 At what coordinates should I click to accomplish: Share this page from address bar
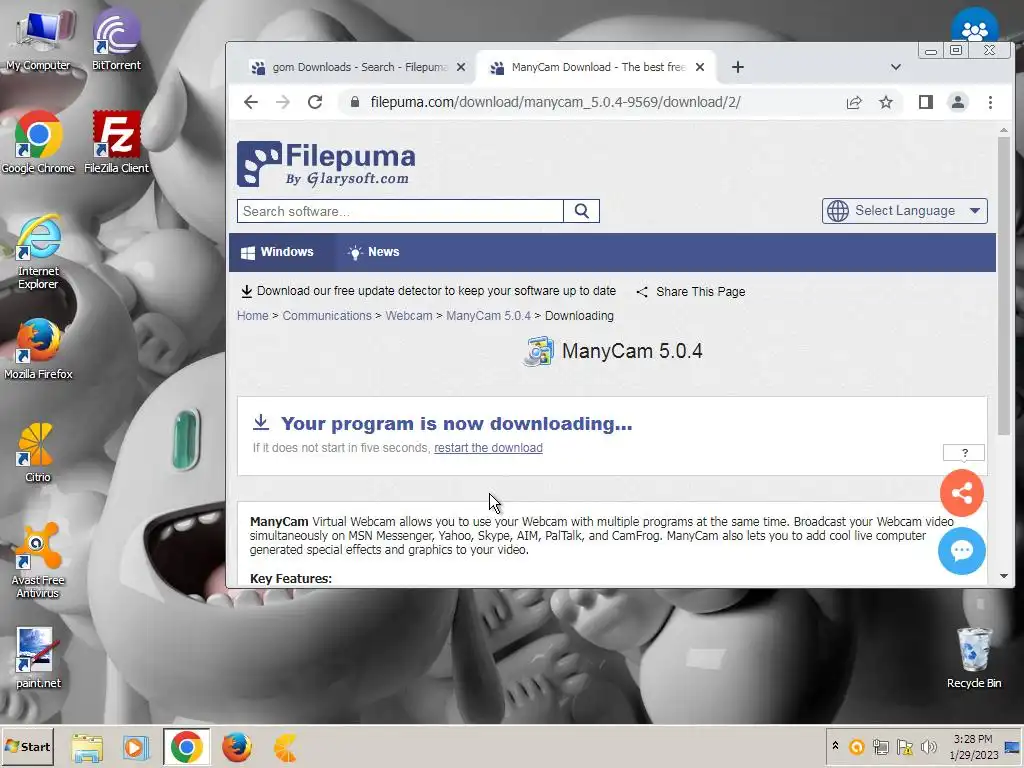coord(854,103)
